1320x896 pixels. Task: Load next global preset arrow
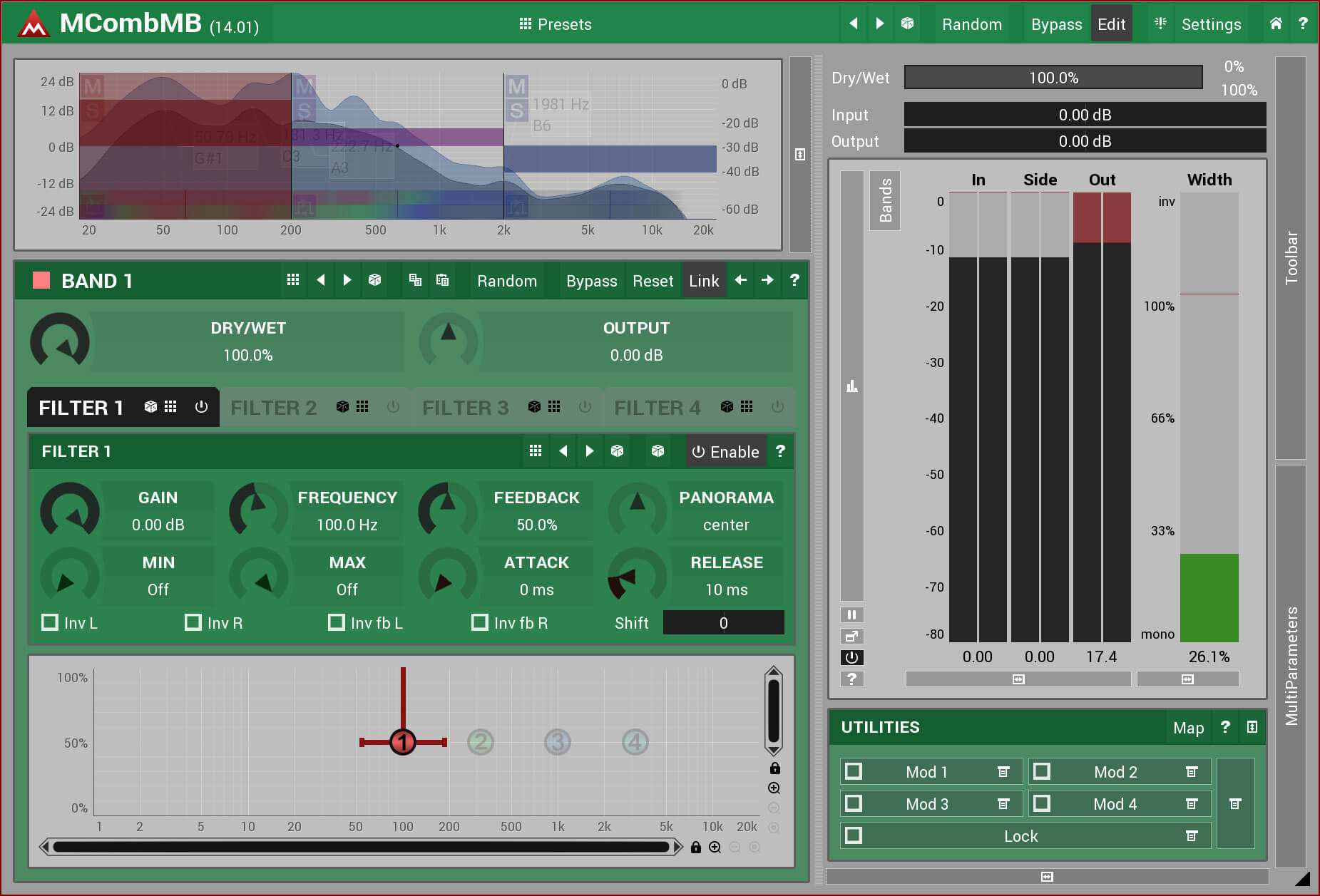click(880, 24)
